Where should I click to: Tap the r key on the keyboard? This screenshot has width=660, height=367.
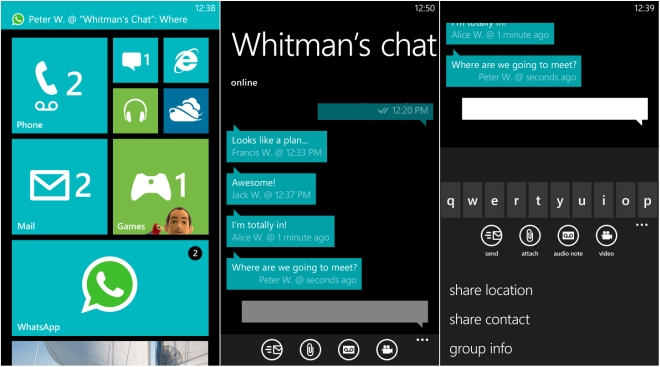pos(516,200)
